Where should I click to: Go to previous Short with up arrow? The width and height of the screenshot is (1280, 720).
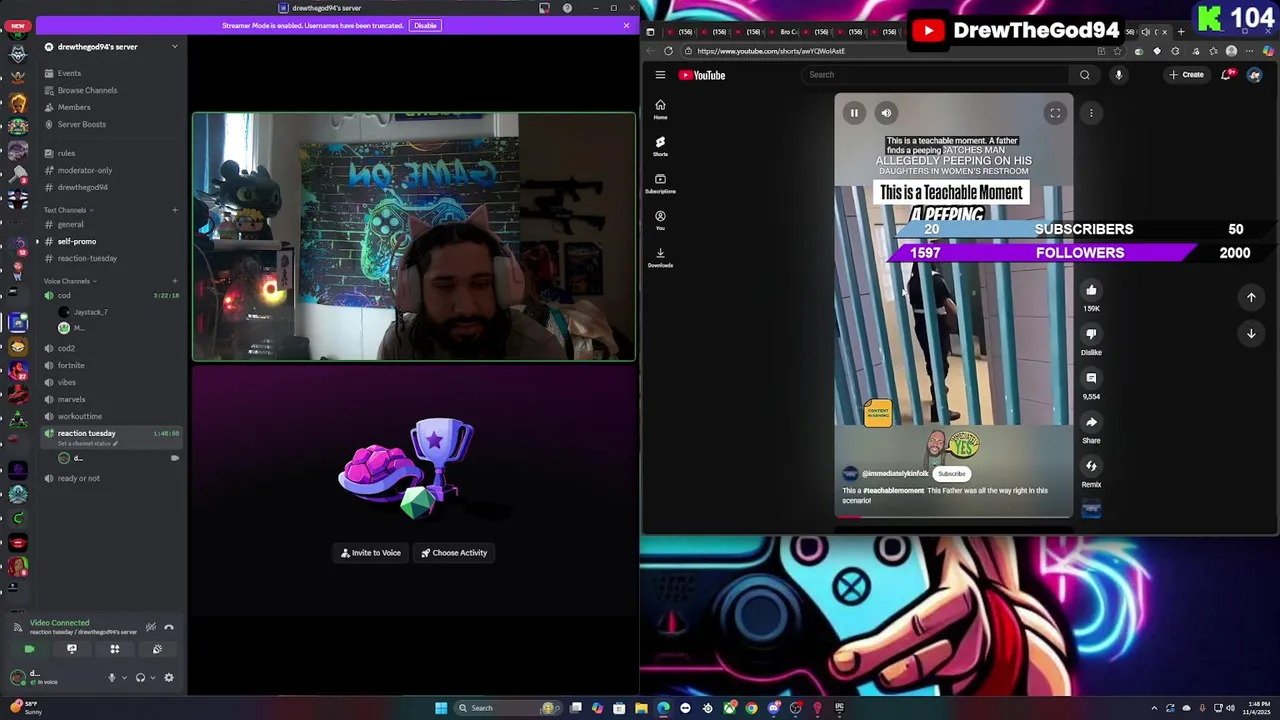pyautogui.click(x=1251, y=297)
